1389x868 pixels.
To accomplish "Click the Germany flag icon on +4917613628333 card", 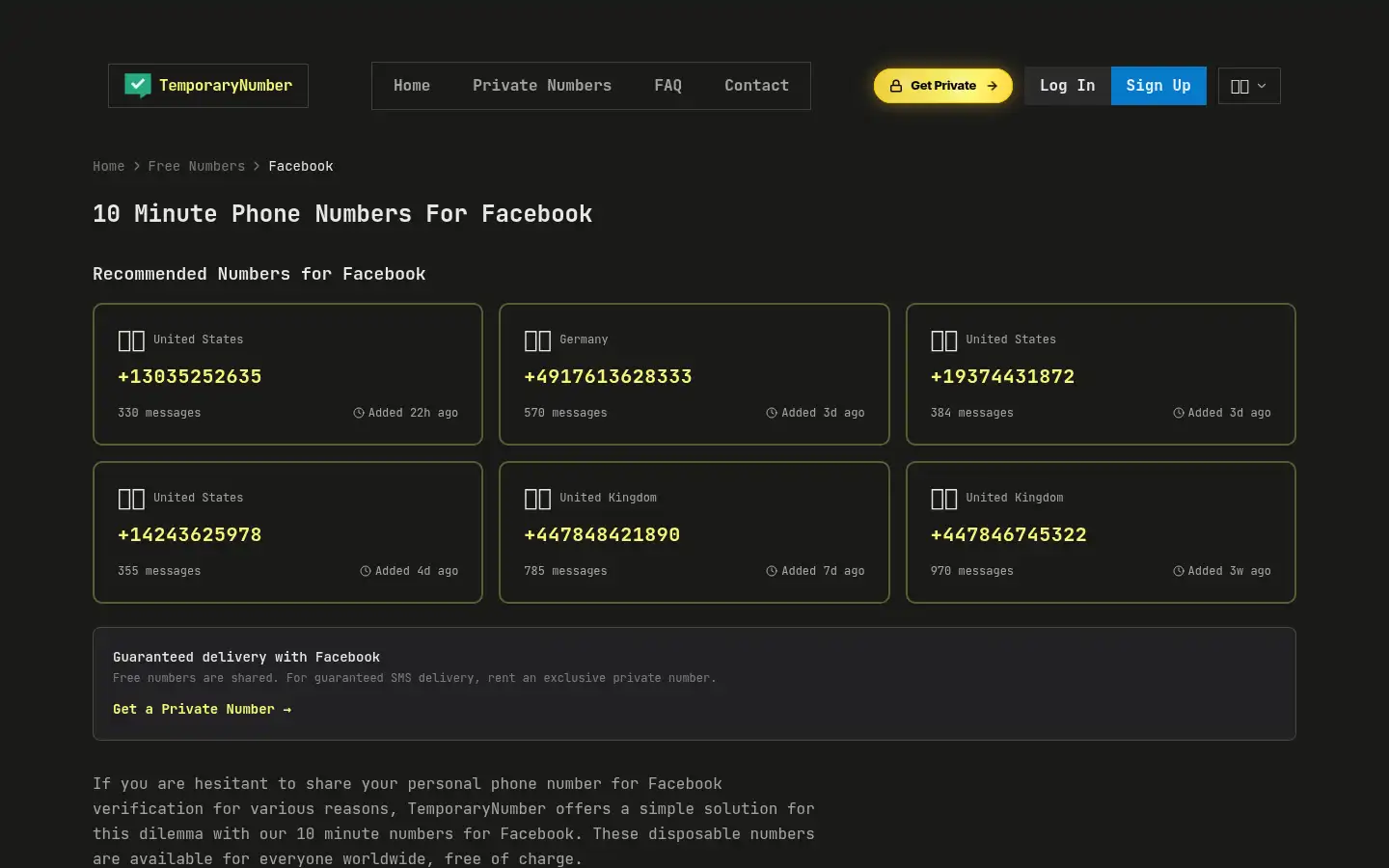I will click(x=537, y=340).
